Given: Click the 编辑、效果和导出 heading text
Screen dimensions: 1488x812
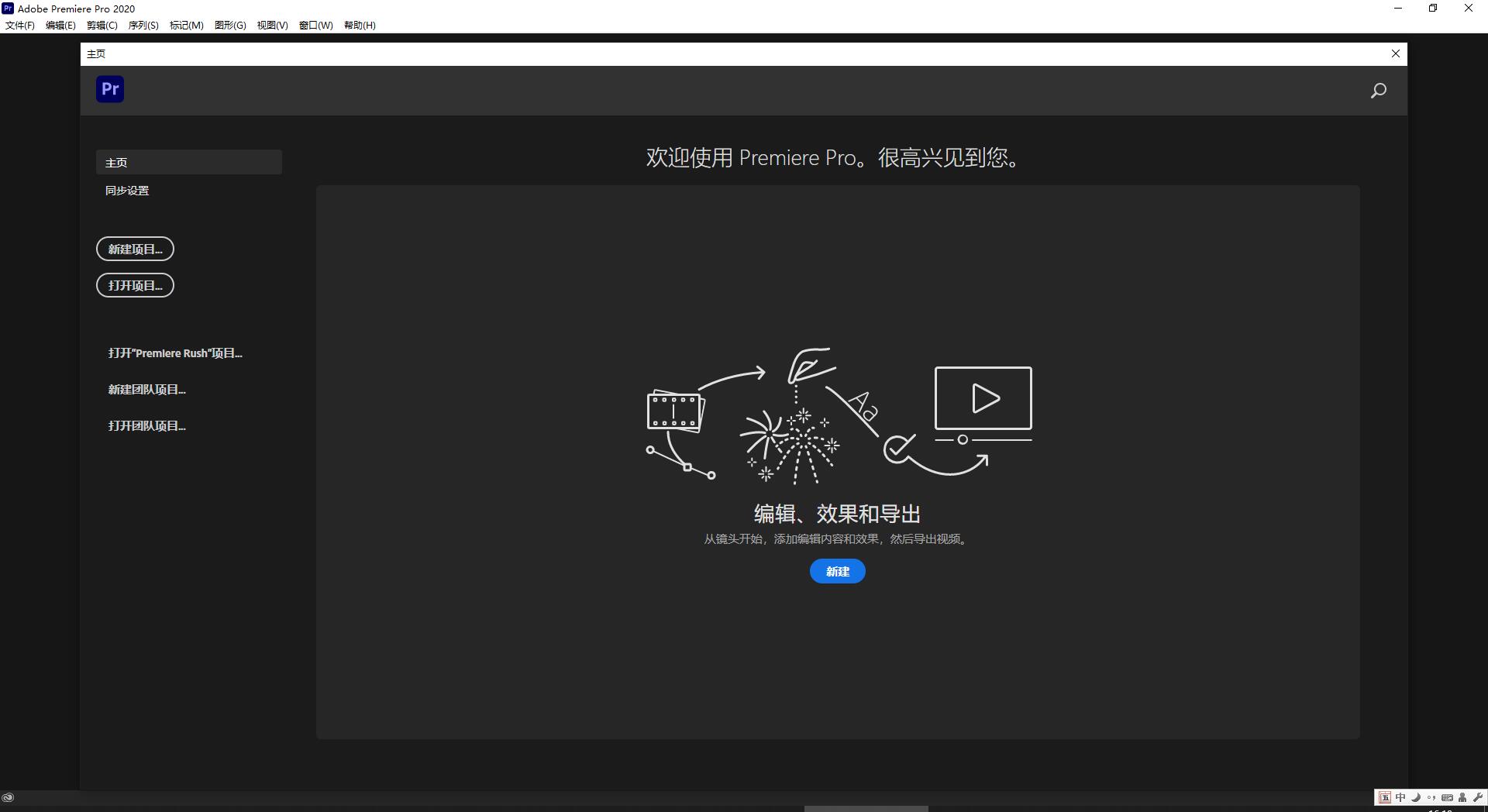Looking at the screenshot, I should pos(838,514).
